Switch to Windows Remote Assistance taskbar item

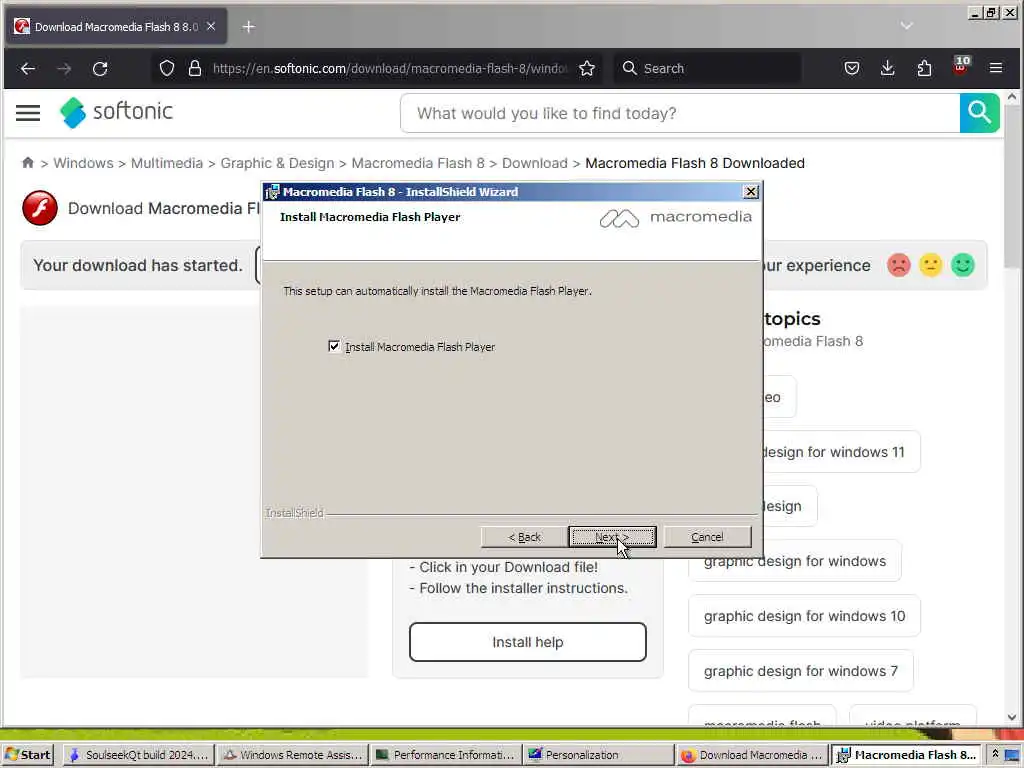(x=292, y=755)
